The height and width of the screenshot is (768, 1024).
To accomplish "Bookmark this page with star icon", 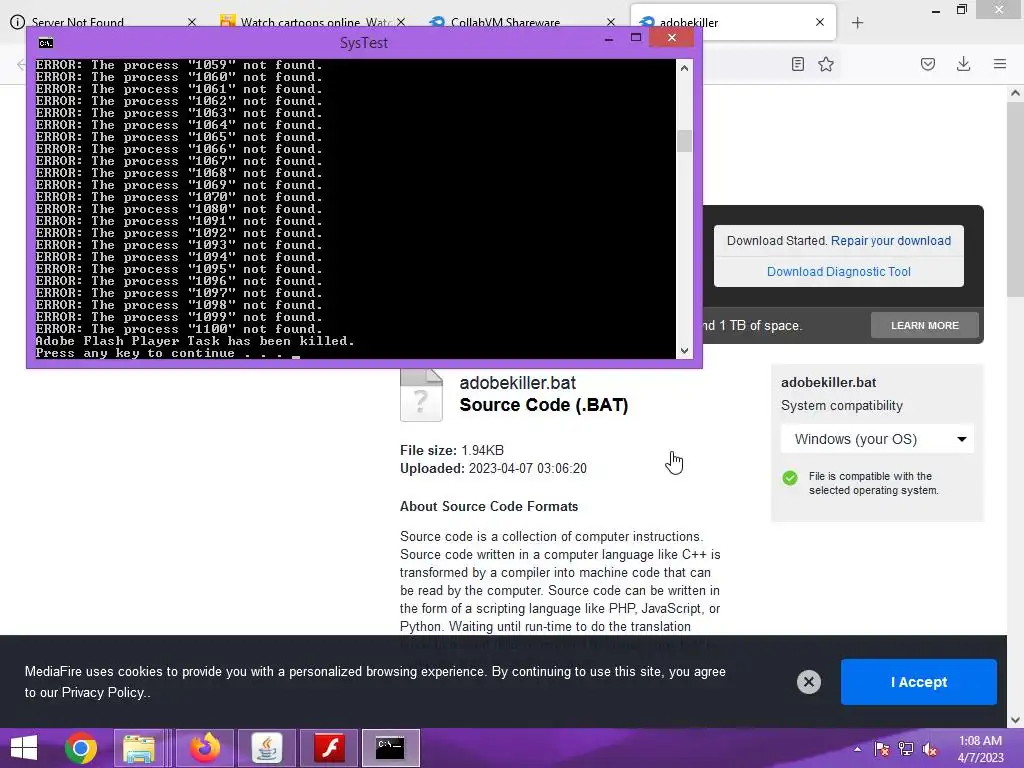I will click(x=826, y=64).
